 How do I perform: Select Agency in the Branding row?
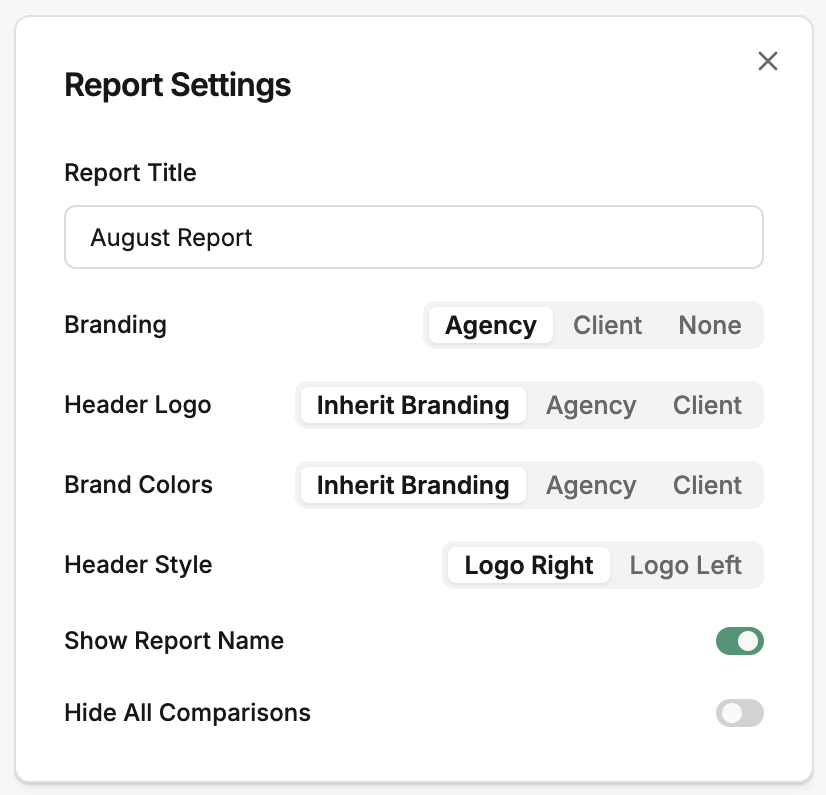[x=490, y=325]
